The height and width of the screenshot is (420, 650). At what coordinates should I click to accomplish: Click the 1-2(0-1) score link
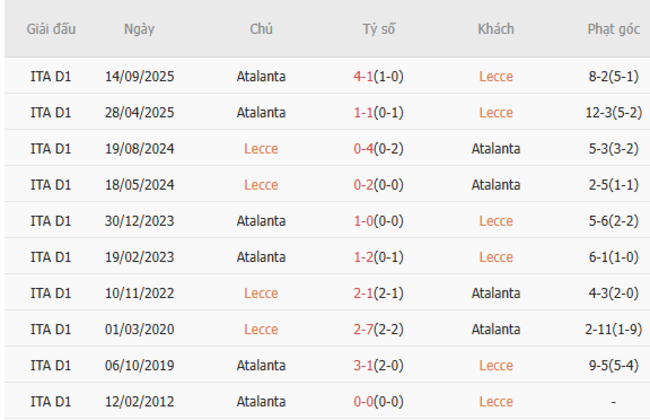click(378, 257)
